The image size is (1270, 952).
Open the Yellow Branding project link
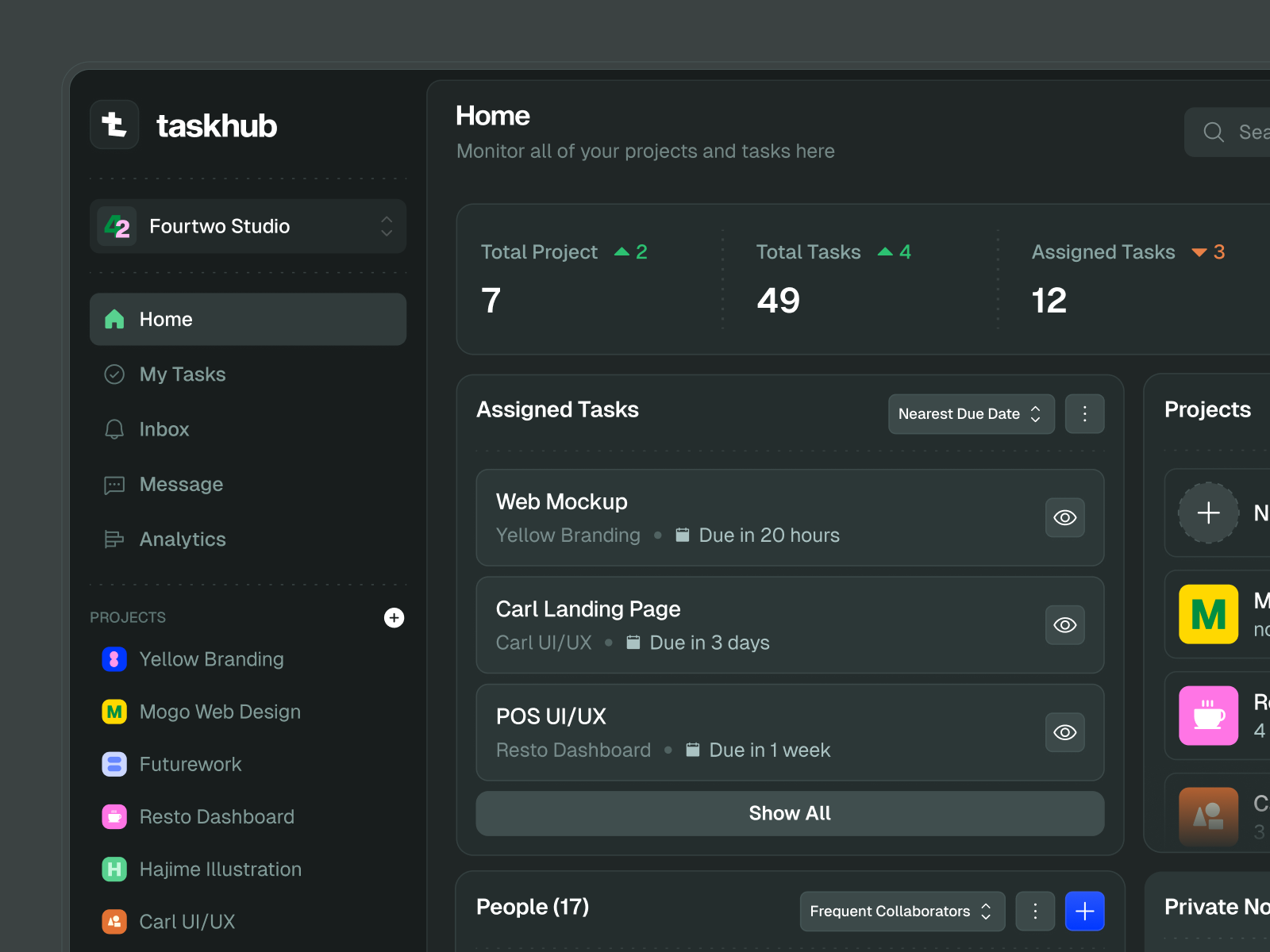tap(211, 659)
